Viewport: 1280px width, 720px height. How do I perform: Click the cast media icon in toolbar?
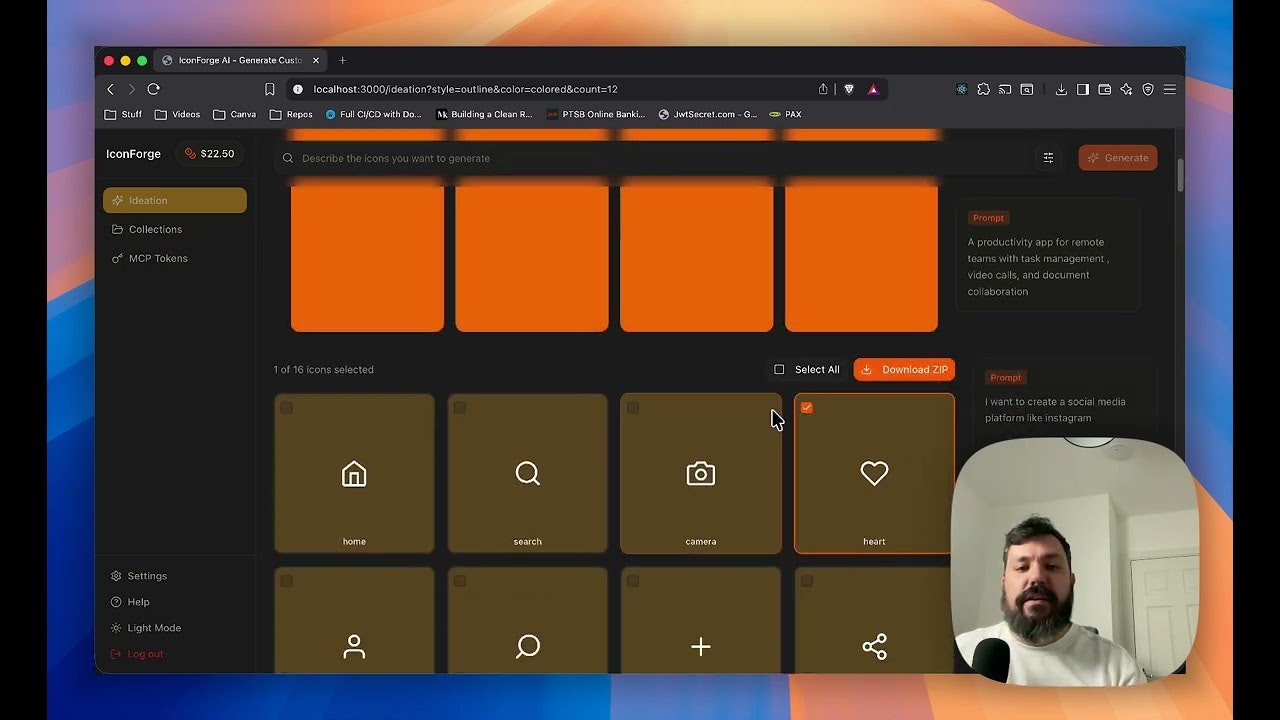pyautogui.click(x=1005, y=89)
